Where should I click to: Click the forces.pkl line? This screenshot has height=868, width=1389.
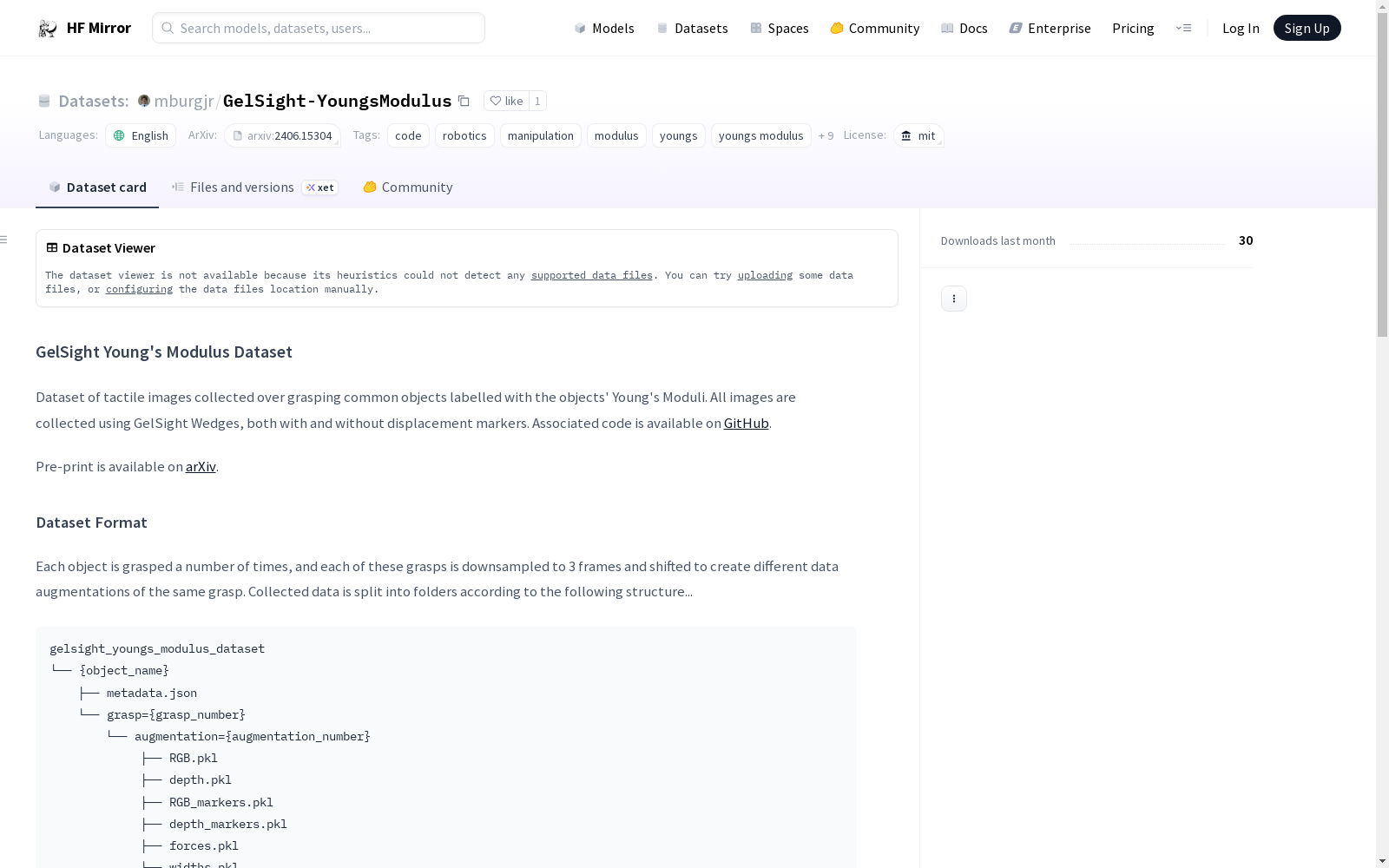click(x=203, y=845)
